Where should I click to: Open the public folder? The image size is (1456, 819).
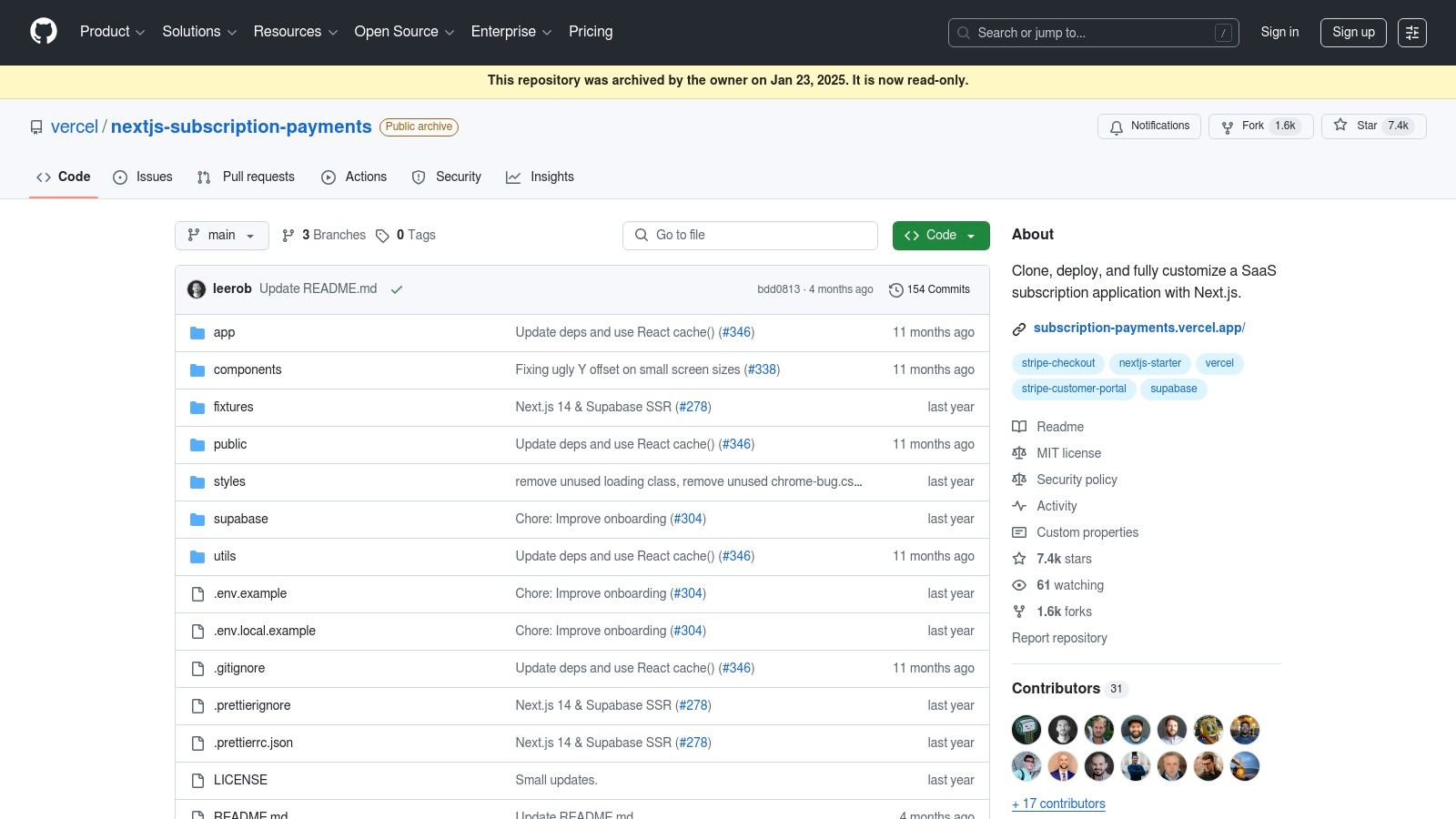tap(230, 444)
